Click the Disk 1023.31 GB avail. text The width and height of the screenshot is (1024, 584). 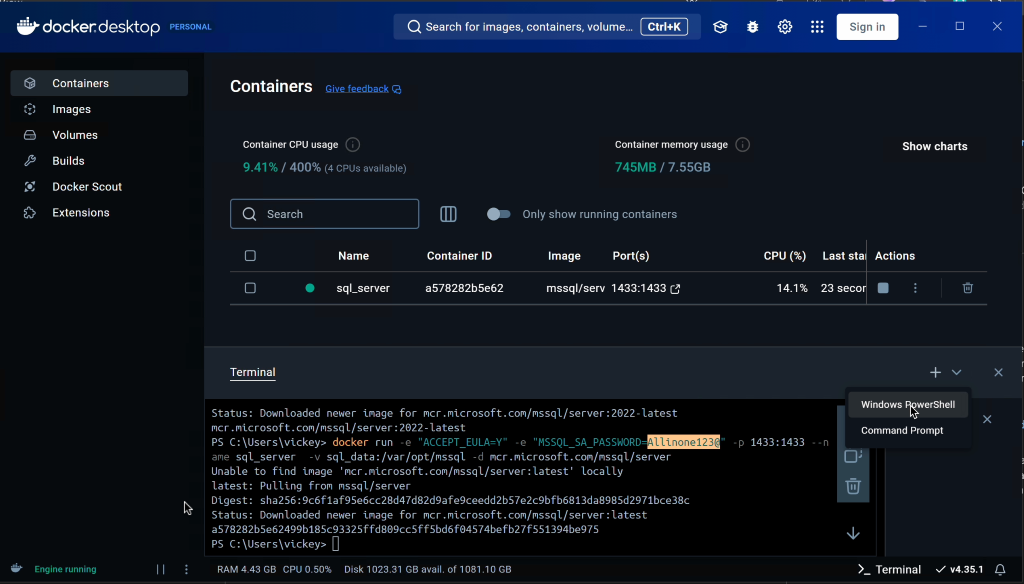click(428, 570)
